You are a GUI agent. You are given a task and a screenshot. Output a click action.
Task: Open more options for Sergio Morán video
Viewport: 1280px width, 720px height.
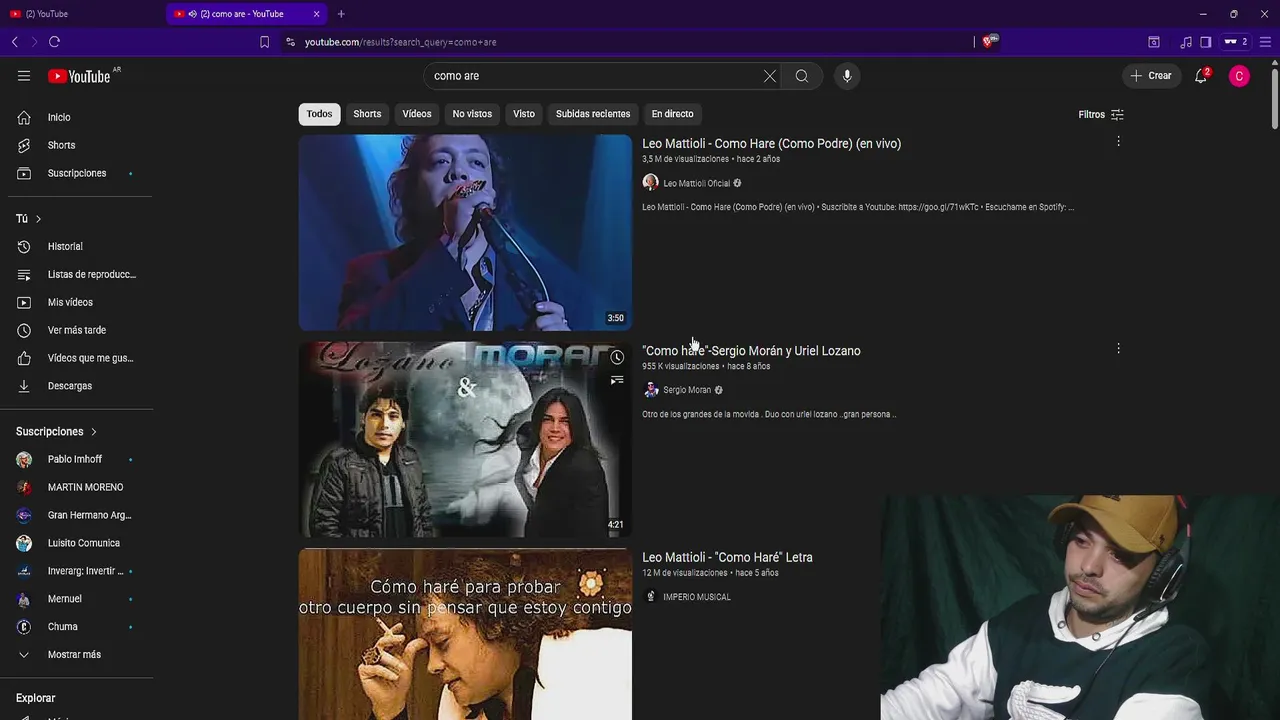tap(1118, 349)
